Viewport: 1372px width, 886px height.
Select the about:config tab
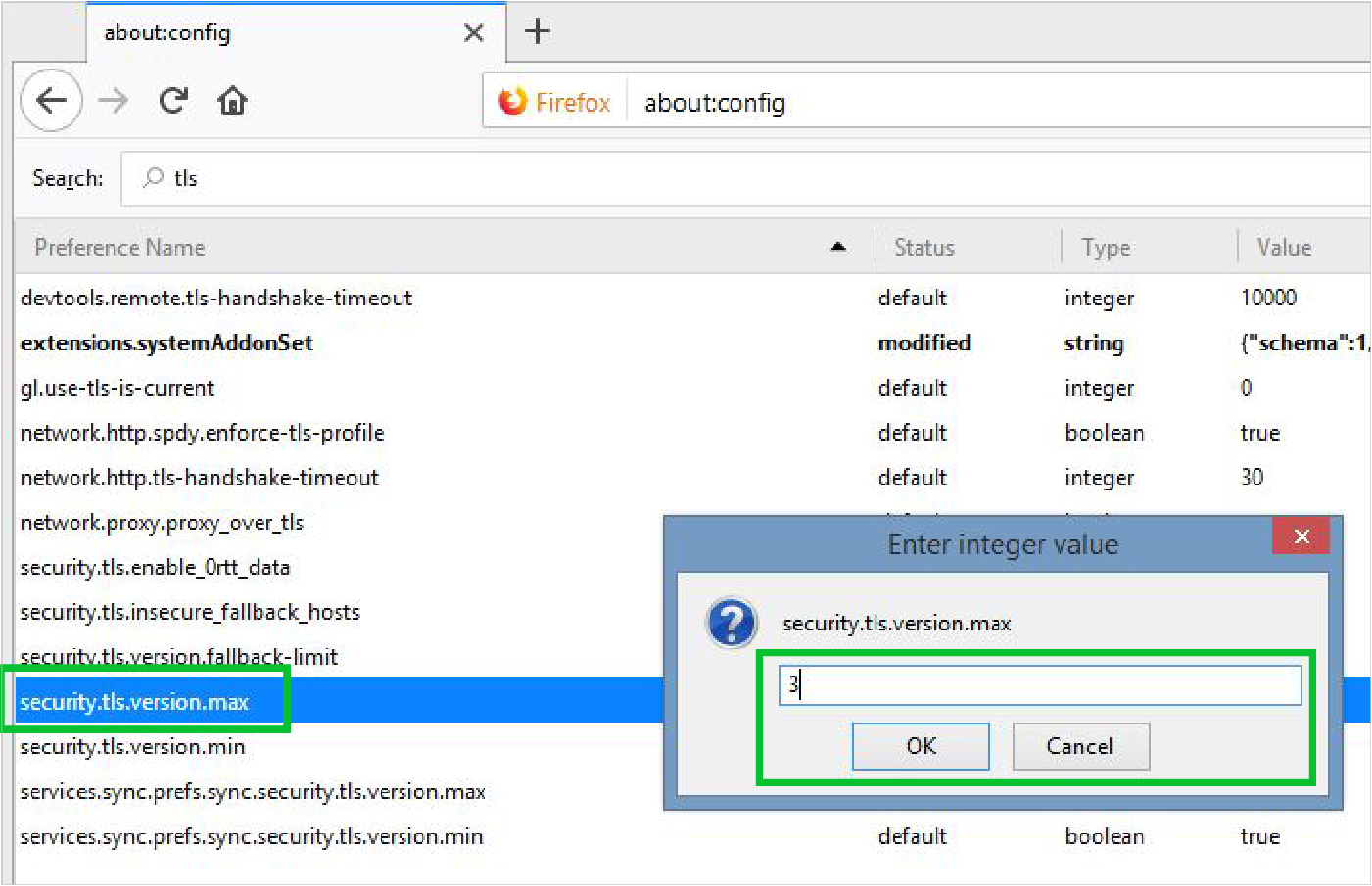pos(274,33)
